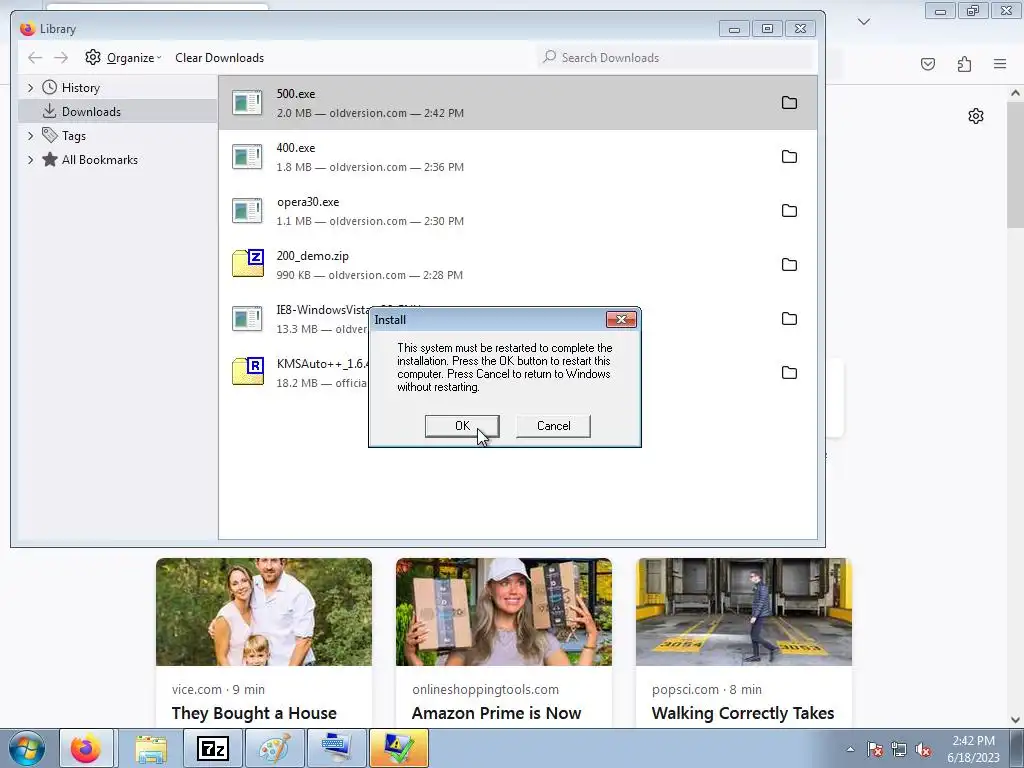This screenshot has height=768, width=1024.
Task: Click the opera30.exe file icon
Action: (248, 211)
